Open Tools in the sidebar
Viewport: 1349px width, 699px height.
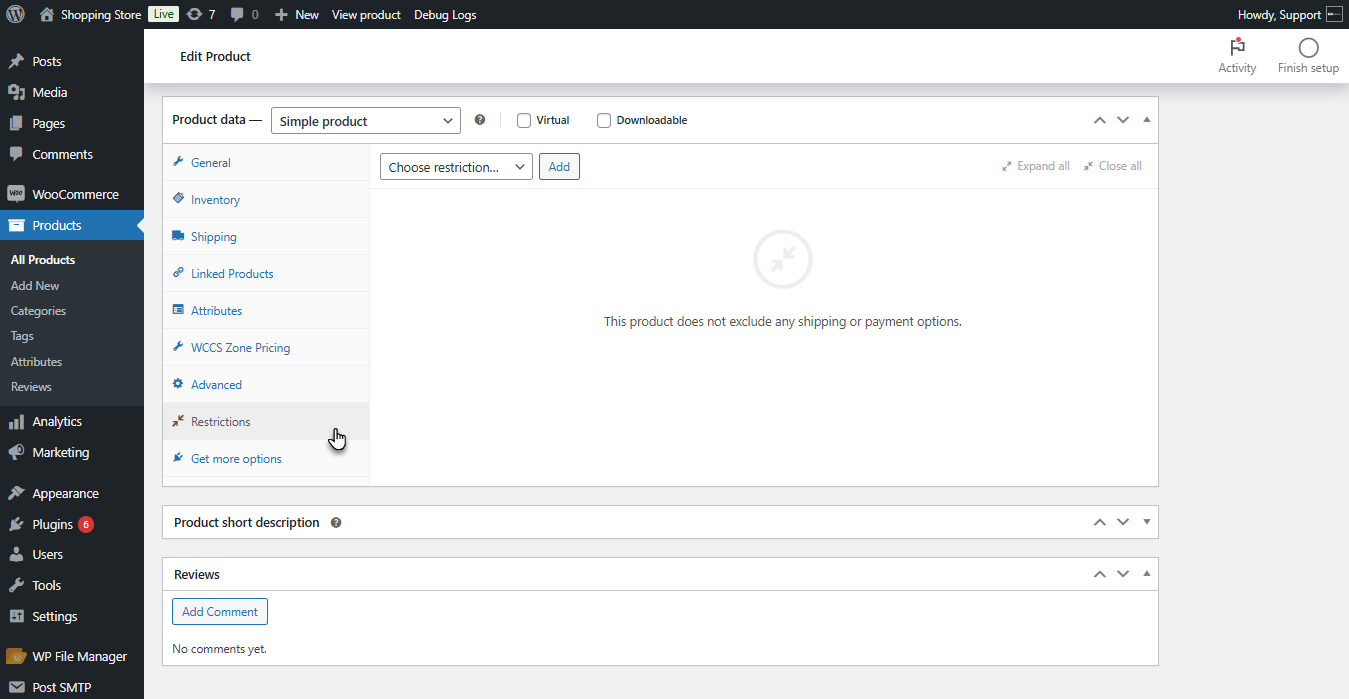(x=72, y=585)
